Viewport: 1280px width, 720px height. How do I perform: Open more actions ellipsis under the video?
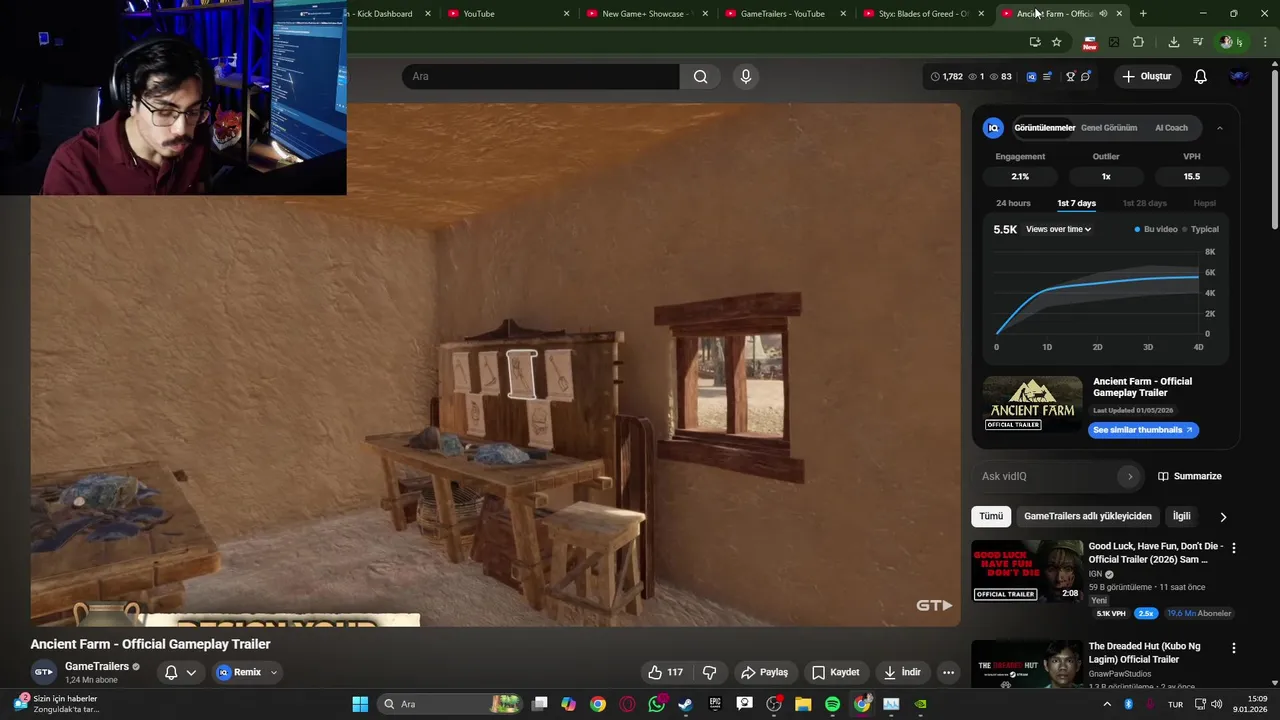coord(948,672)
